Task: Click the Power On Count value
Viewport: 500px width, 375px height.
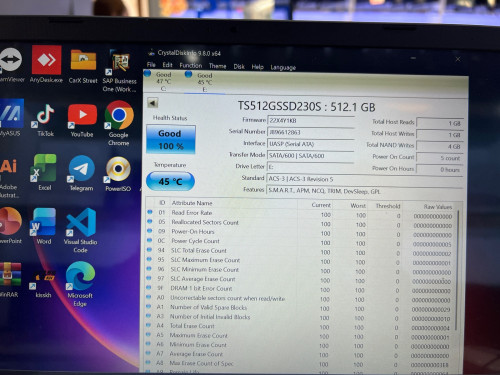Action: tap(440, 158)
